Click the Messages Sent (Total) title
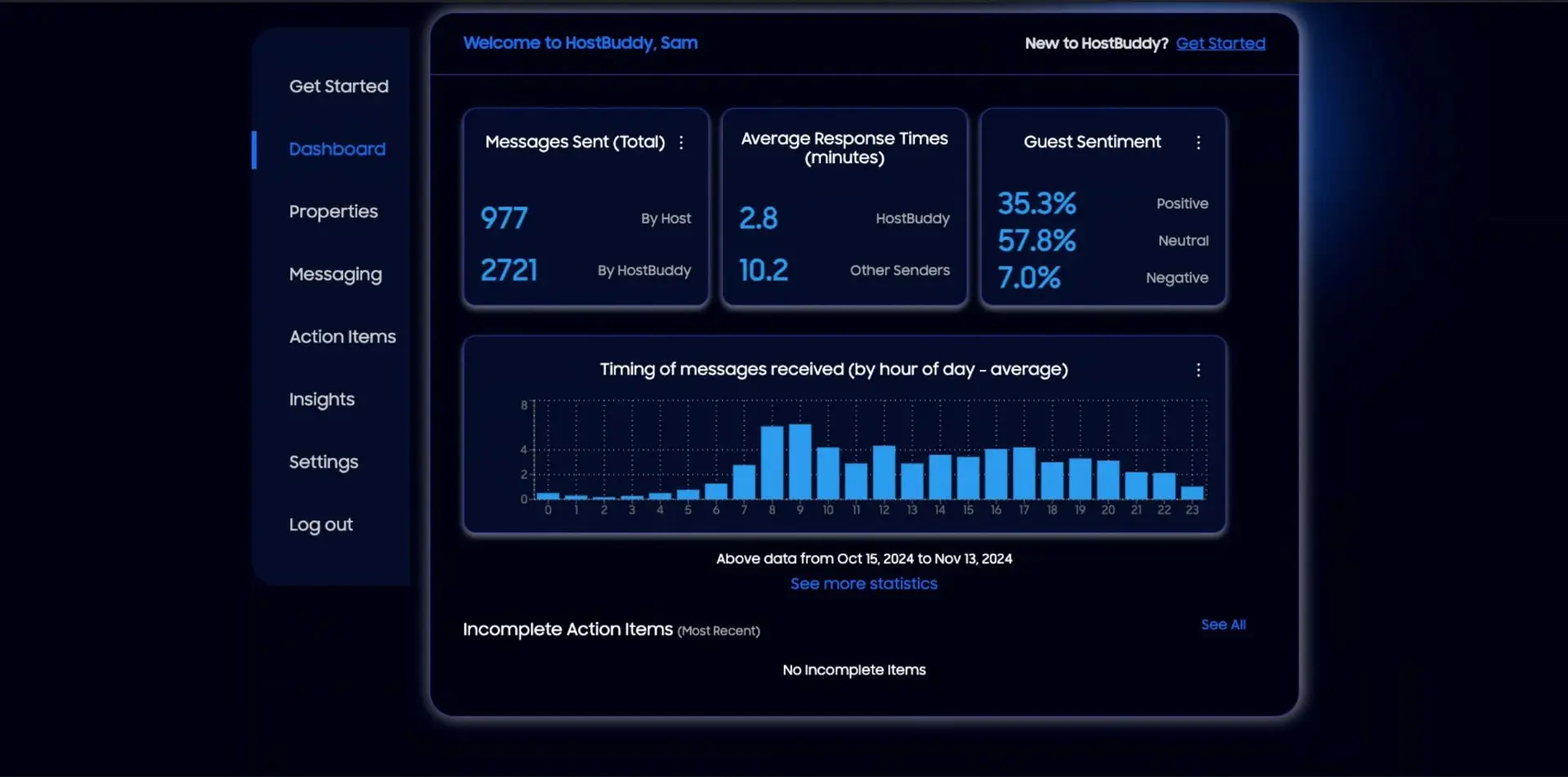This screenshot has width=1568, height=777. 575,142
